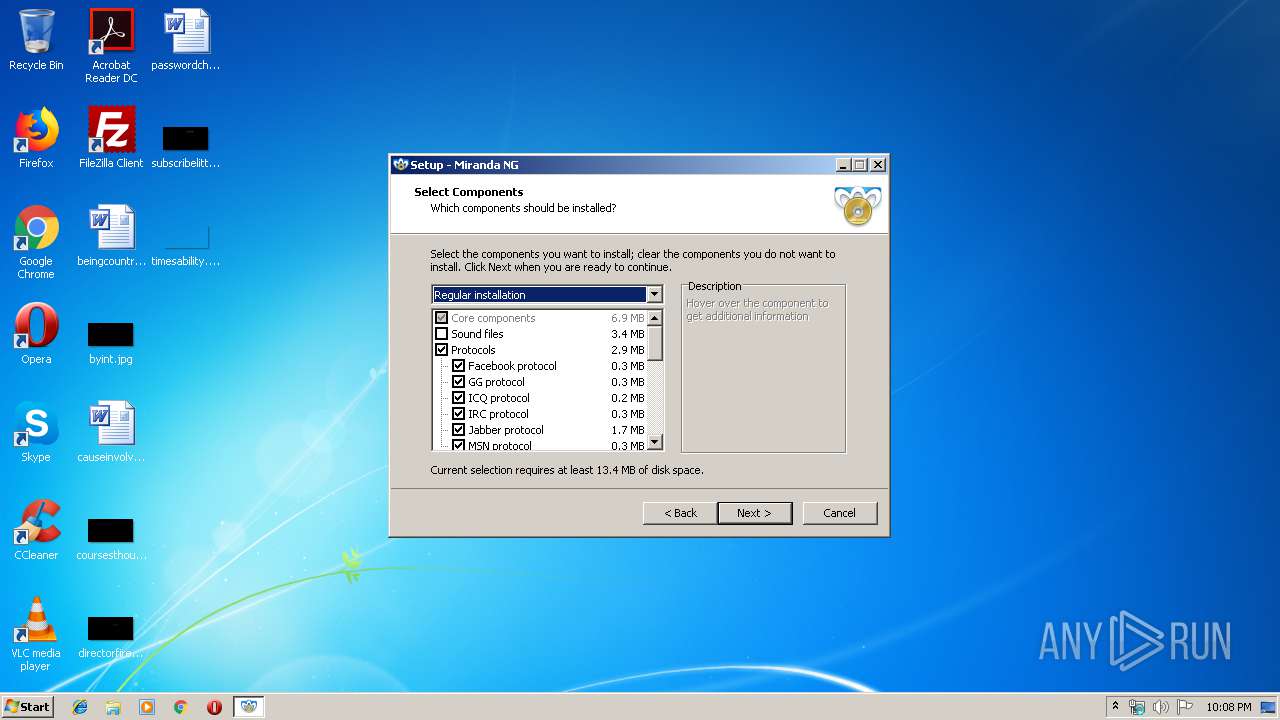
Task: Open the volume speaker tray icon
Action: pyautogui.click(x=1160, y=707)
